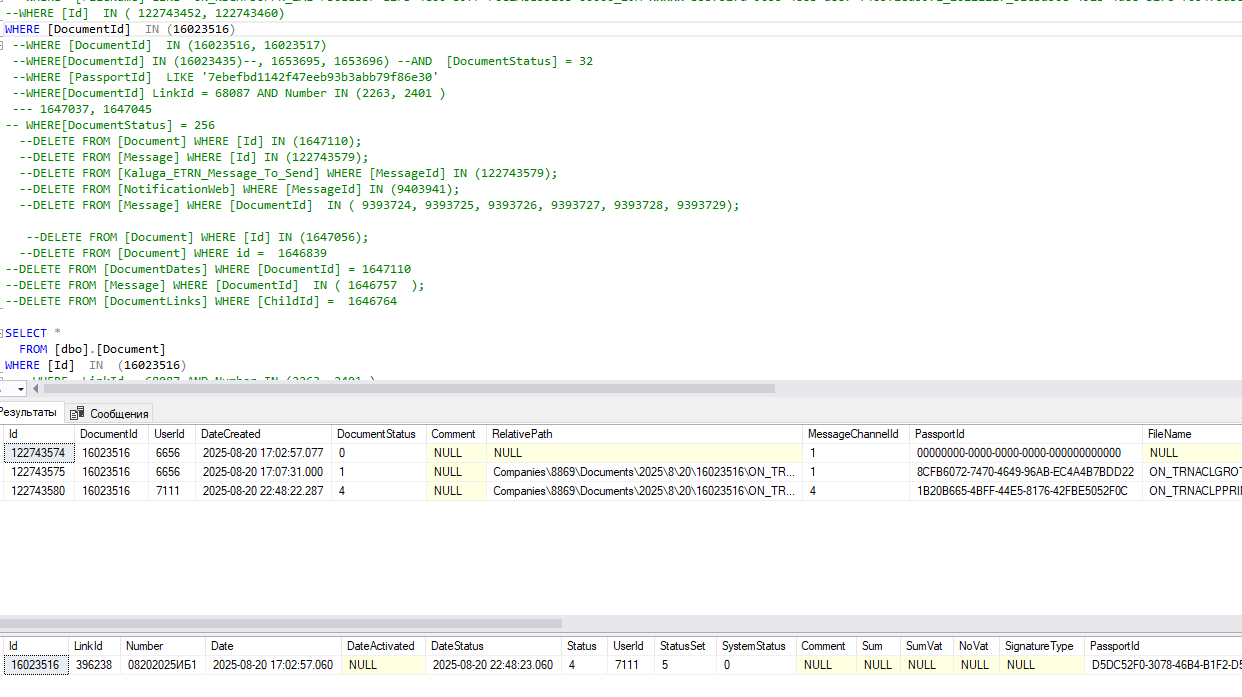Click the Id cell 16023516 in bottom grid

click(35, 664)
